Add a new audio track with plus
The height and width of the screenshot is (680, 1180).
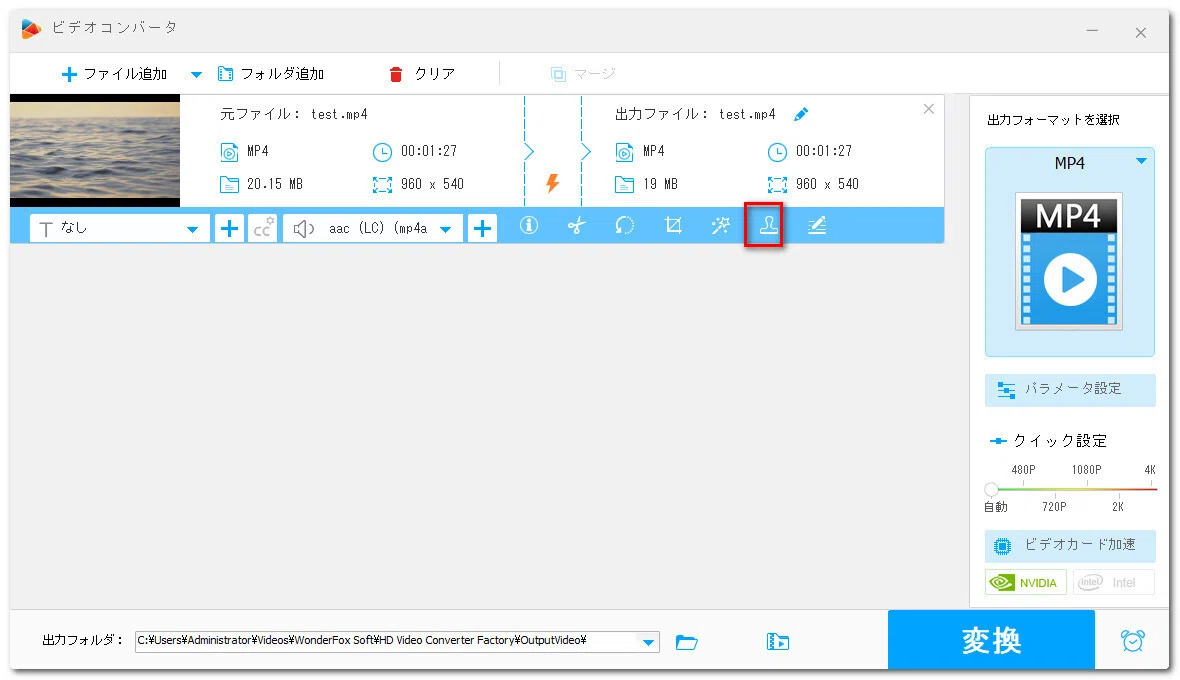[x=482, y=228]
